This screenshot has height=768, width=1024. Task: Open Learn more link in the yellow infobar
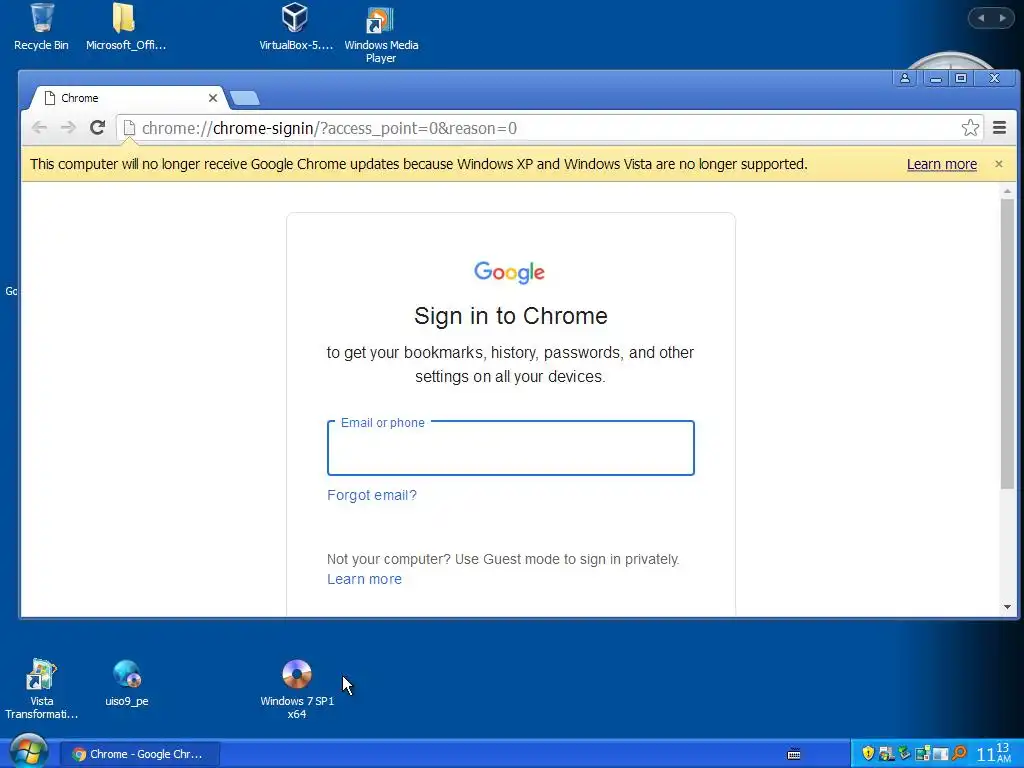pos(942,165)
